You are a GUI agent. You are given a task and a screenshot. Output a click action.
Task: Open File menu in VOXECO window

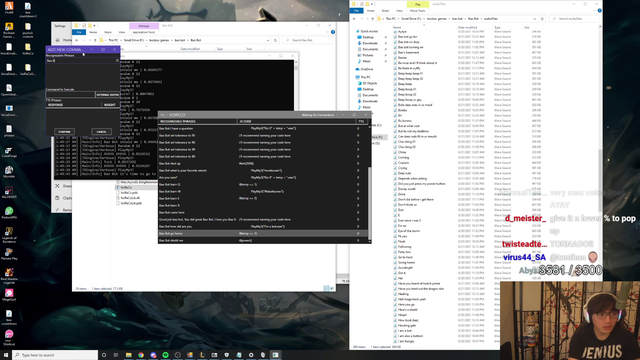(162, 115)
